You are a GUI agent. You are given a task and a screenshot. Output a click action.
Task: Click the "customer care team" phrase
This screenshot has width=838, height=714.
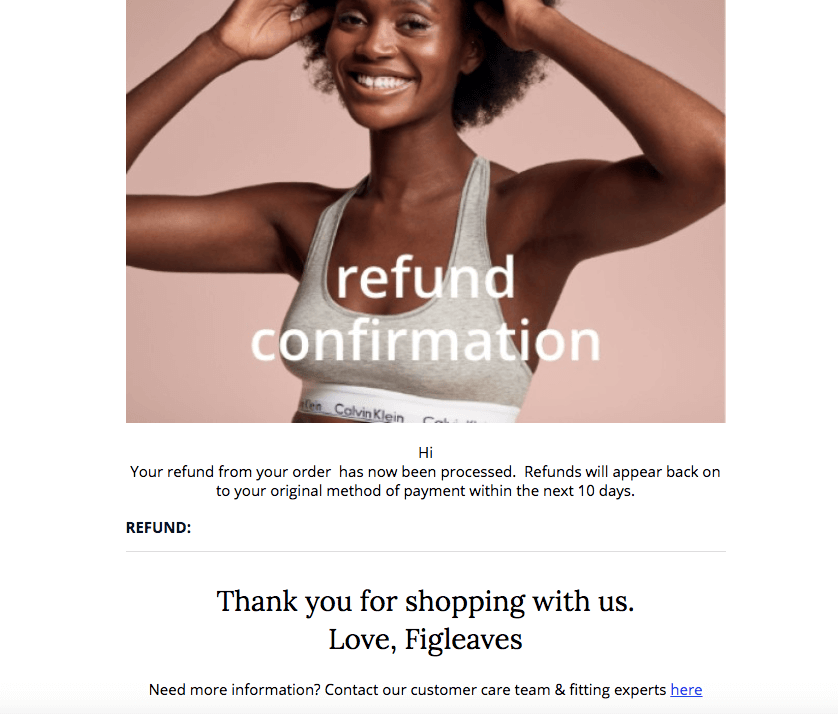pyautogui.click(x=480, y=689)
